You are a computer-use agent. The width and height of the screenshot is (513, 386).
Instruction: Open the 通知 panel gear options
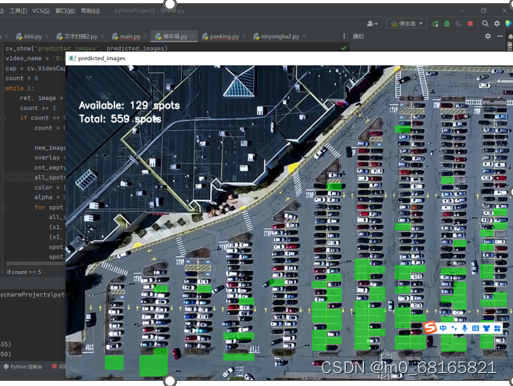488,36
